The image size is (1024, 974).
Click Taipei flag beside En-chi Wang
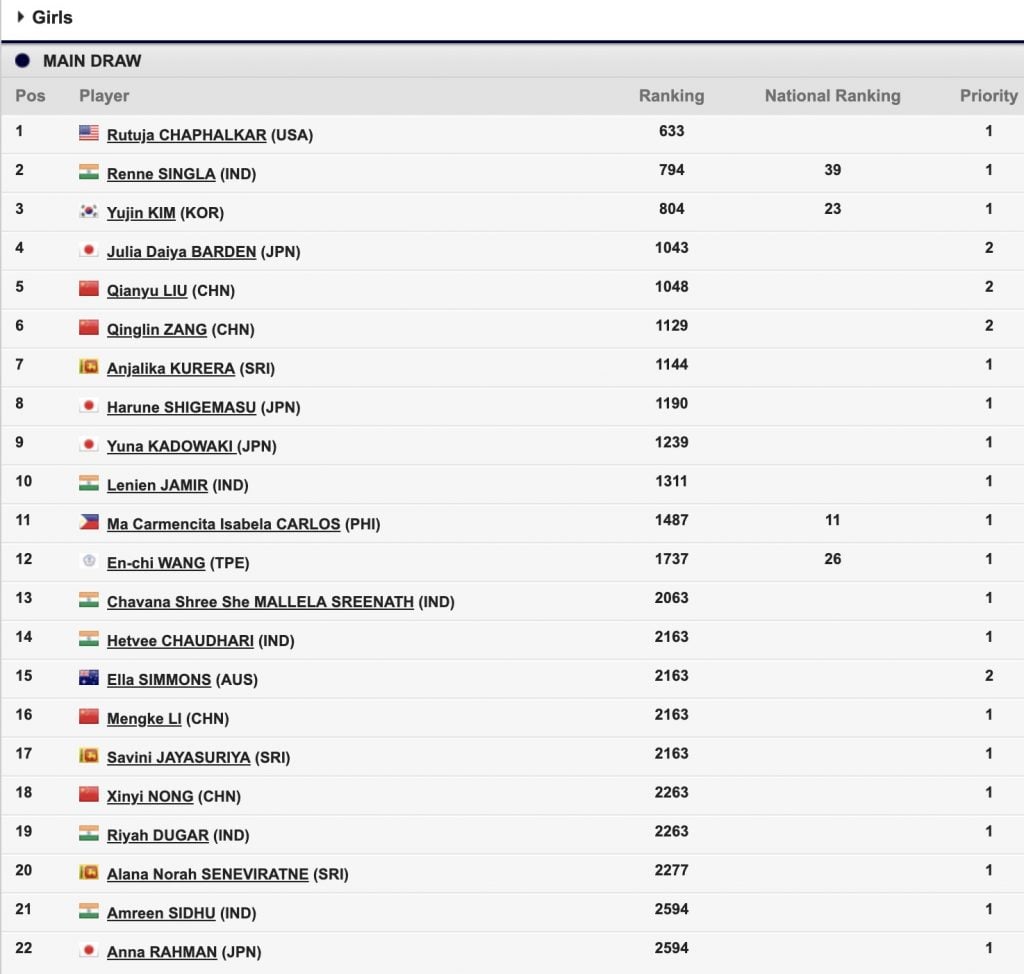tap(89, 560)
